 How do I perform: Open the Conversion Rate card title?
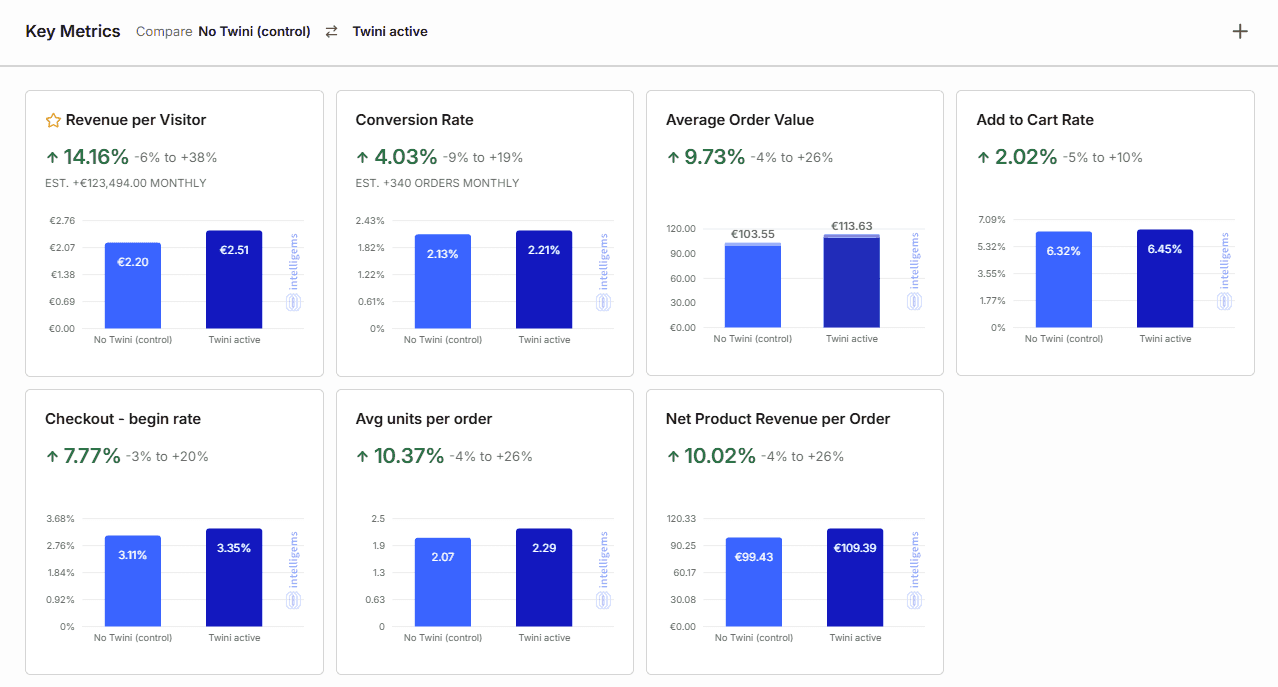pyautogui.click(x=415, y=120)
